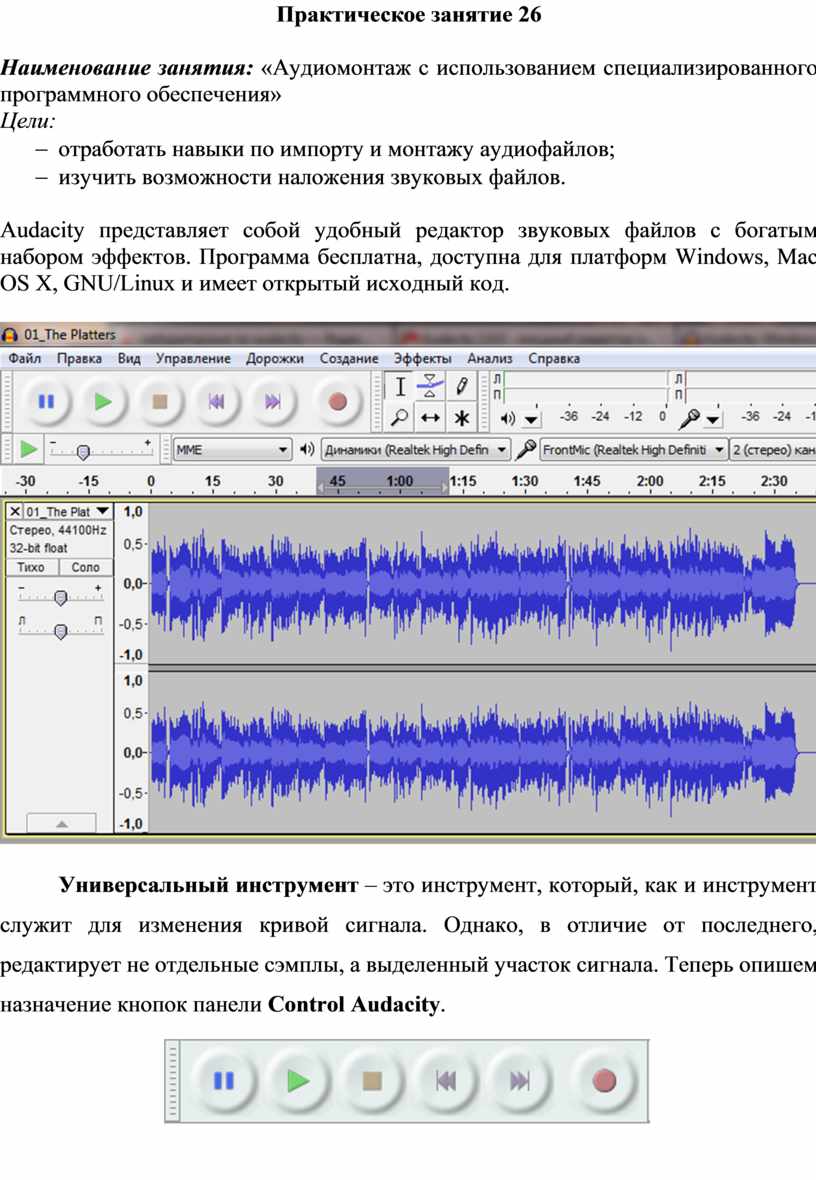The width and height of the screenshot is (816, 1180).
Task: Click the "Практическое занятие 26" heading
Action: 409,15
